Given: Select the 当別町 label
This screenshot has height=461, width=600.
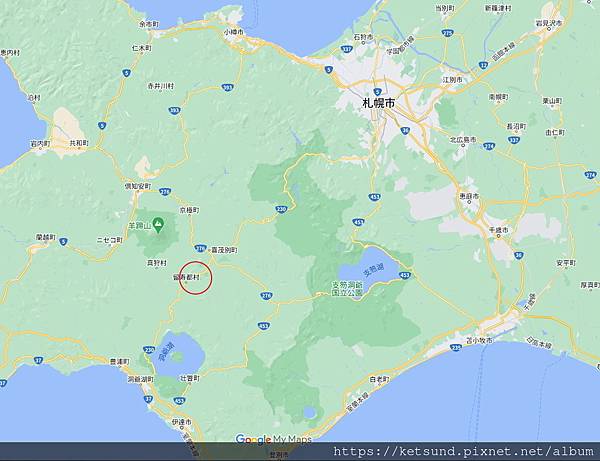Looking at the screenshot, I should tap(445, 8).
